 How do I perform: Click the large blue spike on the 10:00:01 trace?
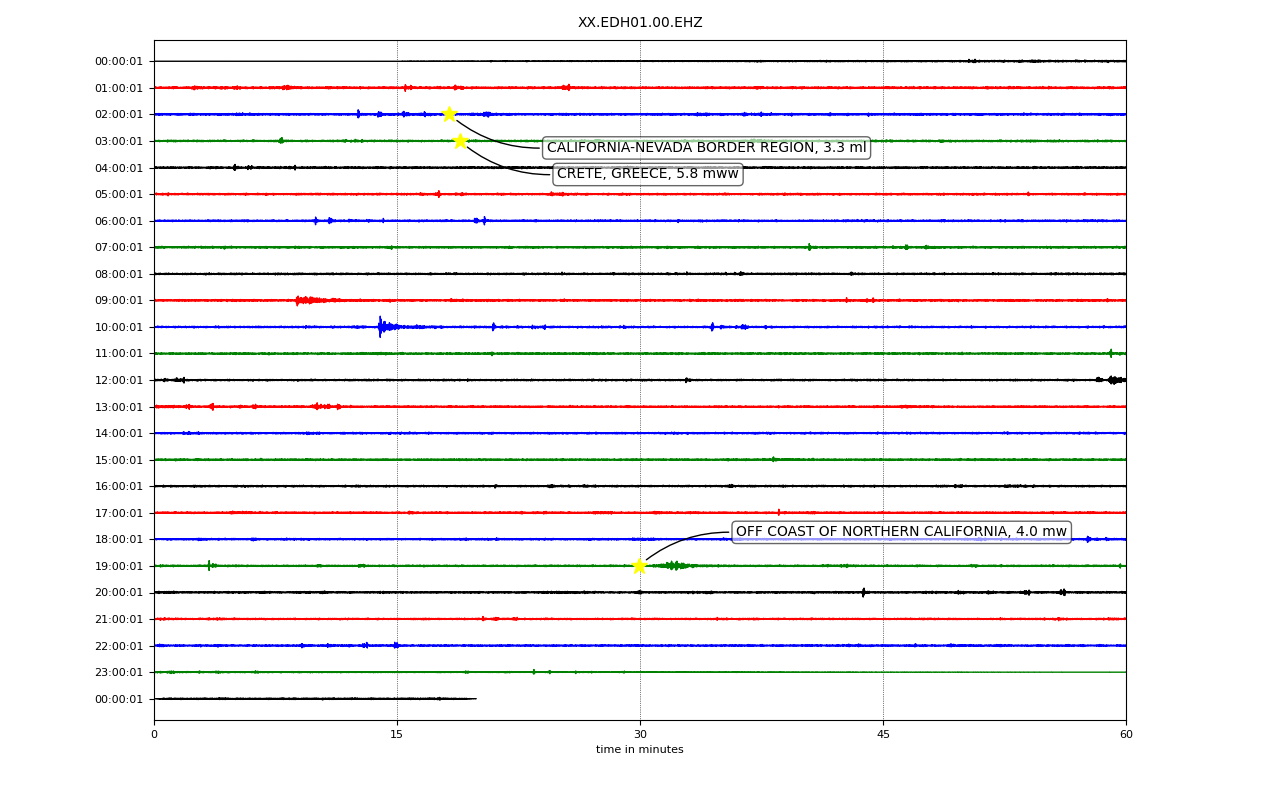pos(381,326)
